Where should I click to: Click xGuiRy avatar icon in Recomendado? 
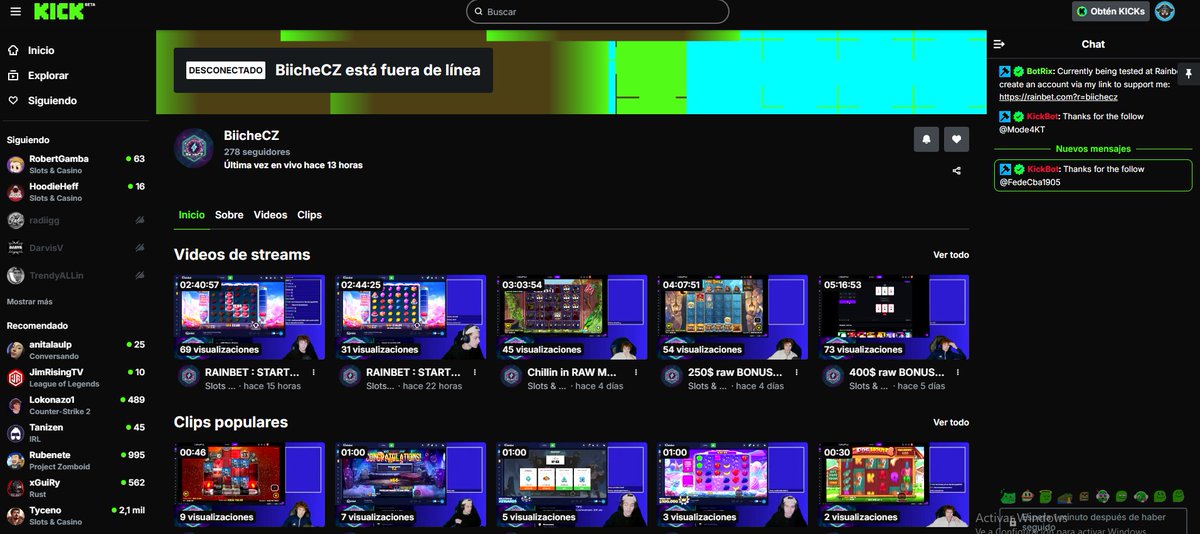point(15,488)
